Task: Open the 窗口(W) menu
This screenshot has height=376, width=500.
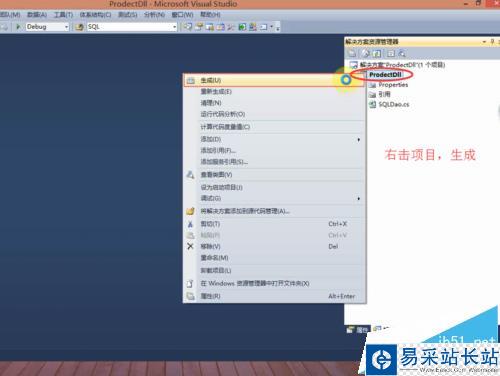Action: [x=182, y=15]
